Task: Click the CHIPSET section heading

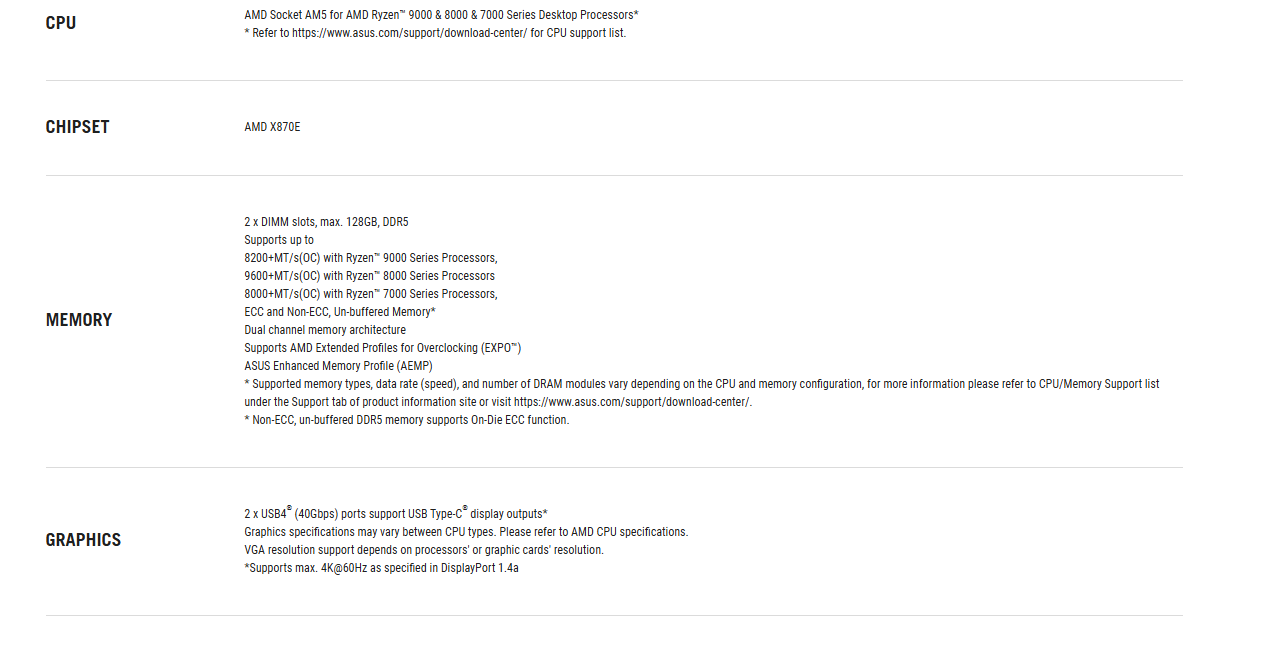Action: point(77,127)
